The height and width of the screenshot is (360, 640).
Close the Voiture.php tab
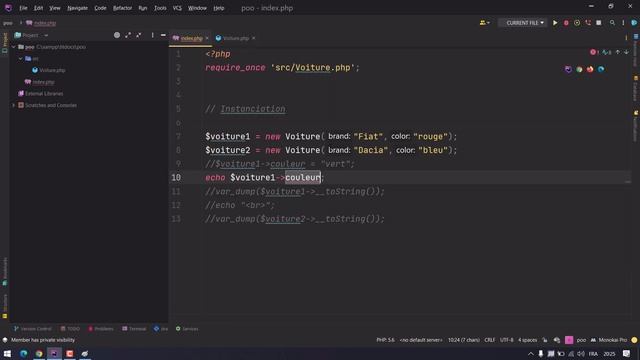tap(253, 38)
